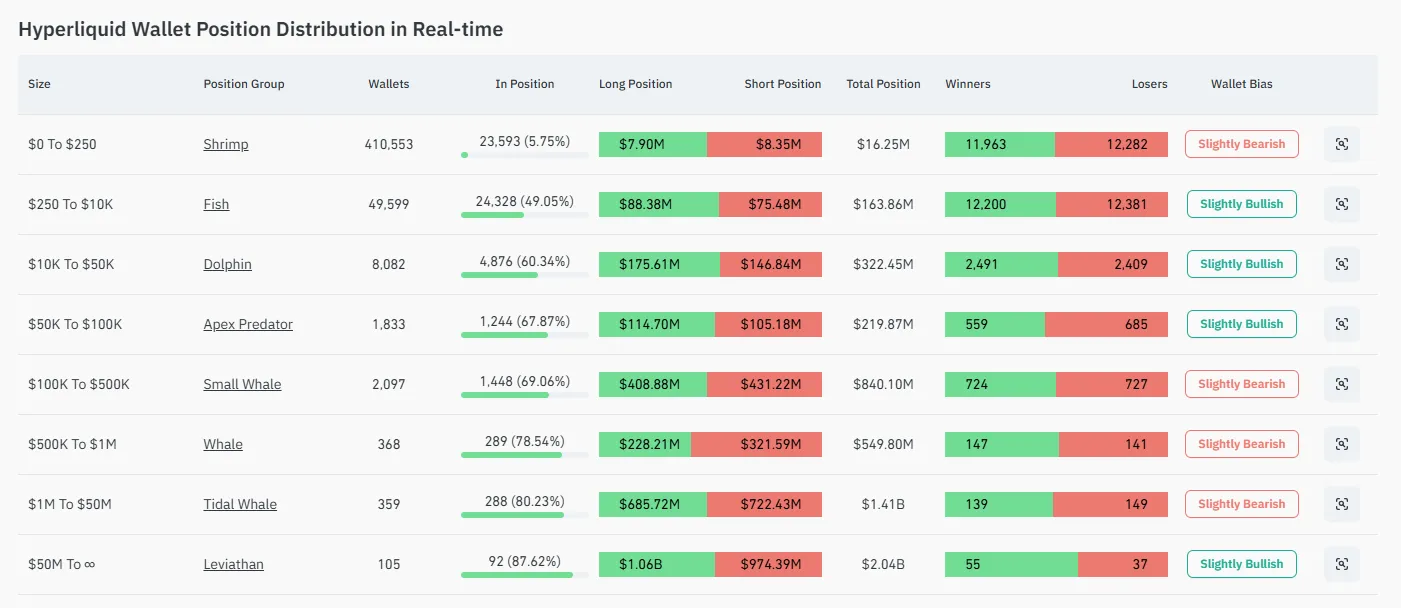Image resolution: width=1401 pixels, height=608 pixels.
Task: Sort by the Total Position column header
Action: 883,84
